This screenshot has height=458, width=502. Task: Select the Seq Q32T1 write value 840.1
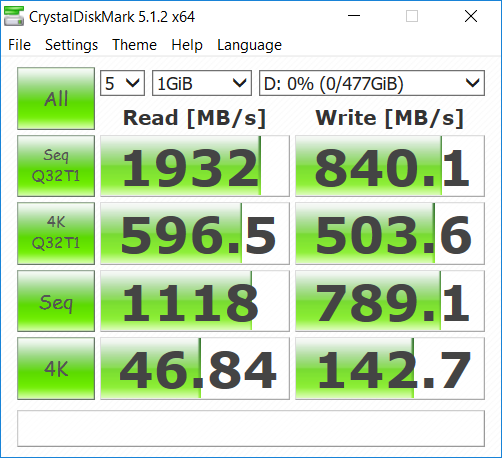pyautogui.click(x=390, y=166)
